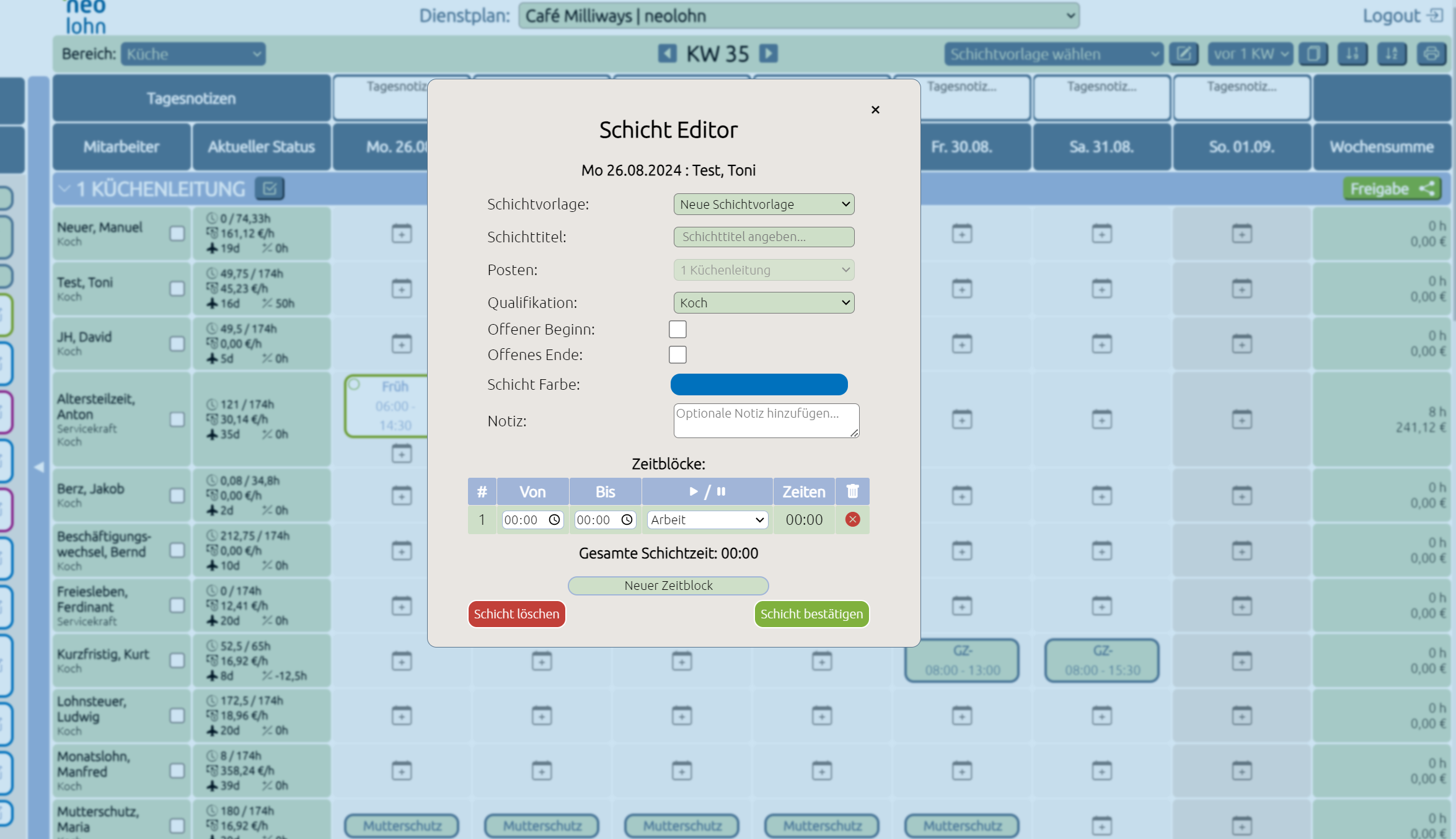Go to previous calendar week arrow
Viewport: 1456px width, 839px height.
[x=667, y=53]
